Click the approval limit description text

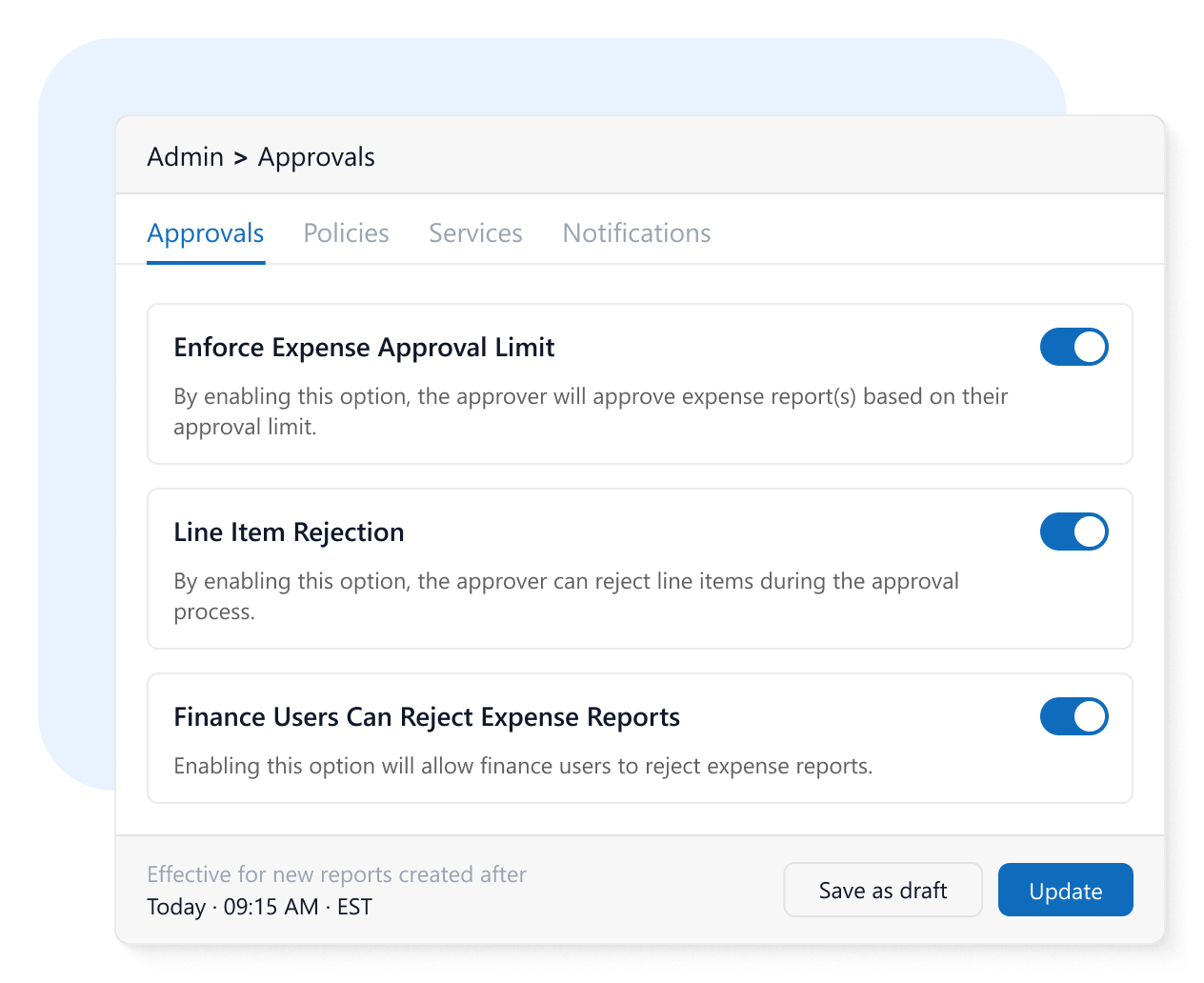[x=590, y=411]
